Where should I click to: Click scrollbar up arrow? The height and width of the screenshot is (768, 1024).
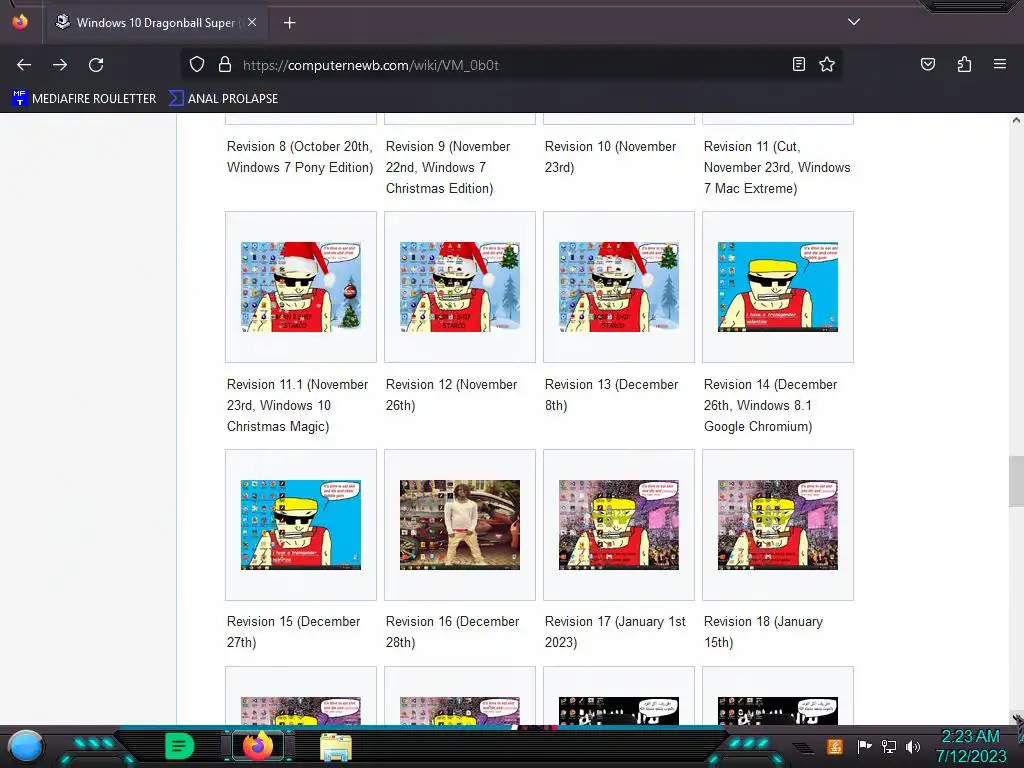[1016, 120]
